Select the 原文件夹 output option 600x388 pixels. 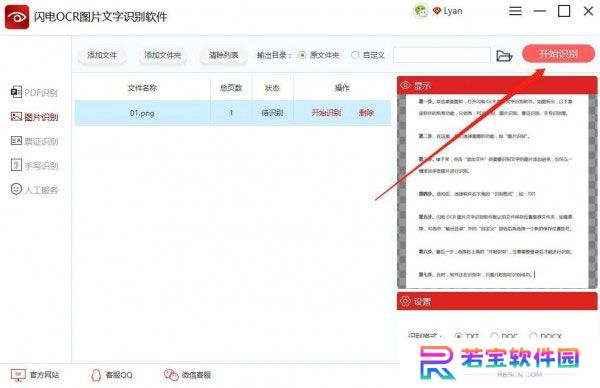pos(302,55)
